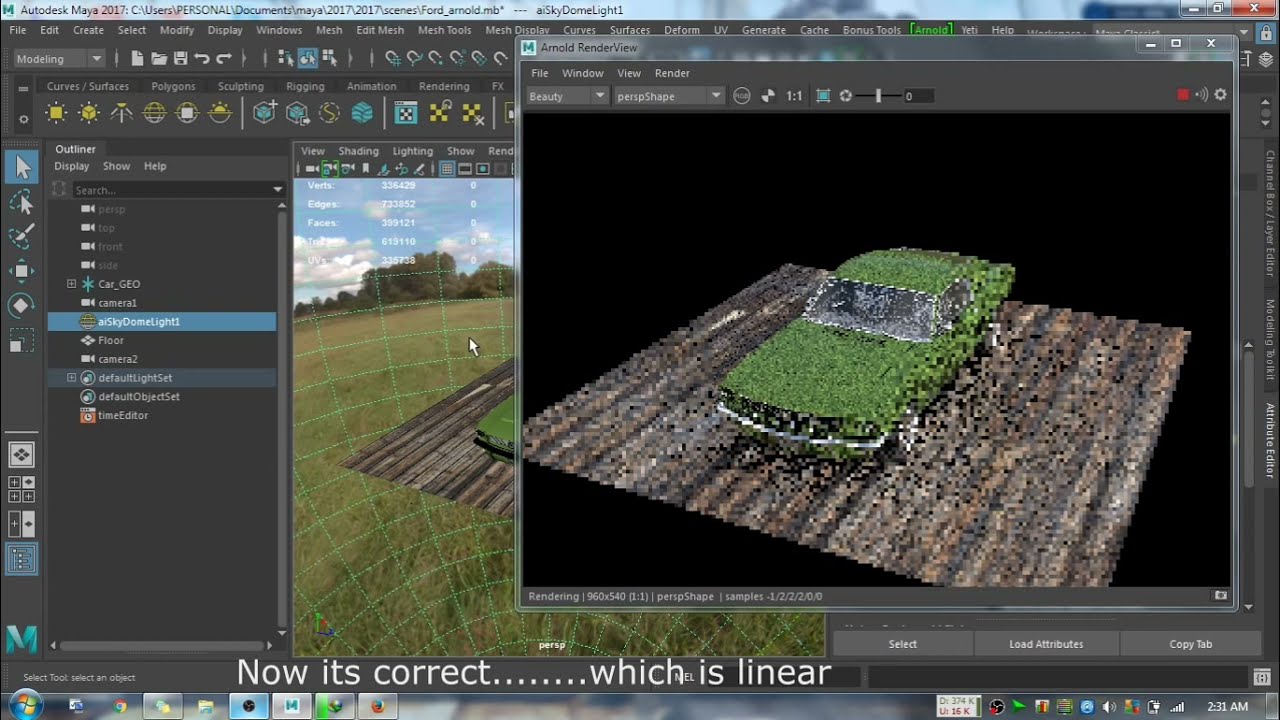The image size is (1280, 720).
Task: Activate the Move tool in toolbox
Action: point(22,271)
